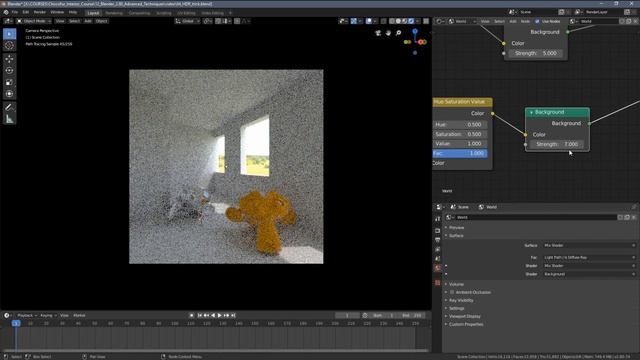Switch to the Layout workspace tab
The width and height of the screenshot is (640, 360).
(93, 13)
